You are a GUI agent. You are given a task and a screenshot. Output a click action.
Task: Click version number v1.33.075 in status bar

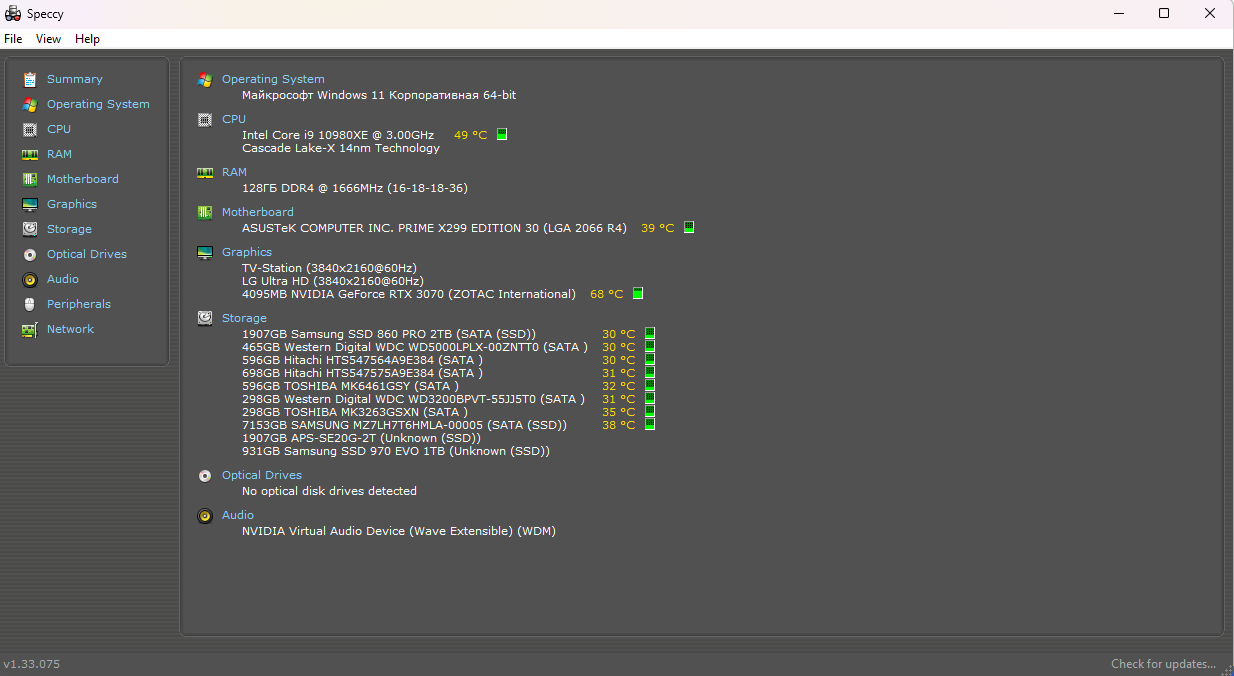coord(32,664)
